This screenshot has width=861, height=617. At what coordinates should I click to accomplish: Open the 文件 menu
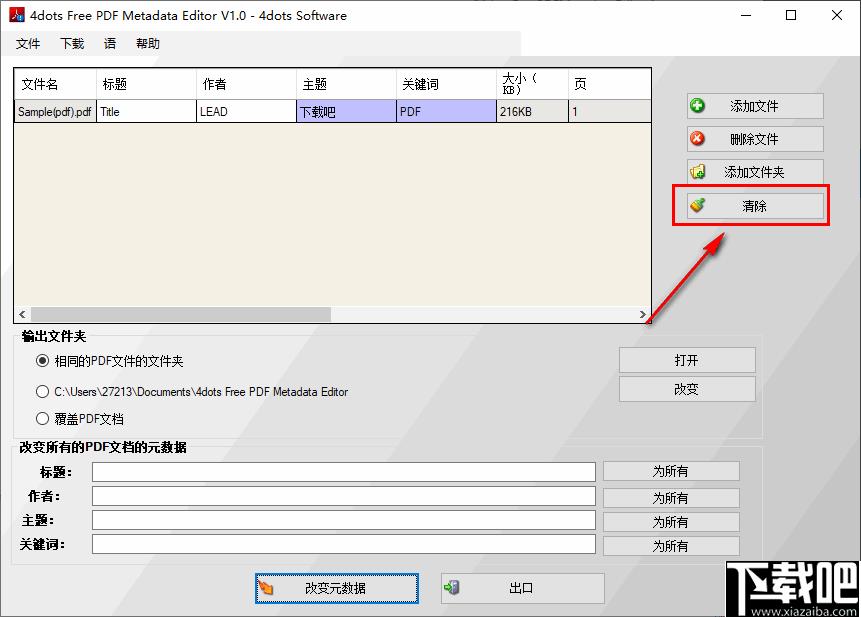click(x=27, y=44)
